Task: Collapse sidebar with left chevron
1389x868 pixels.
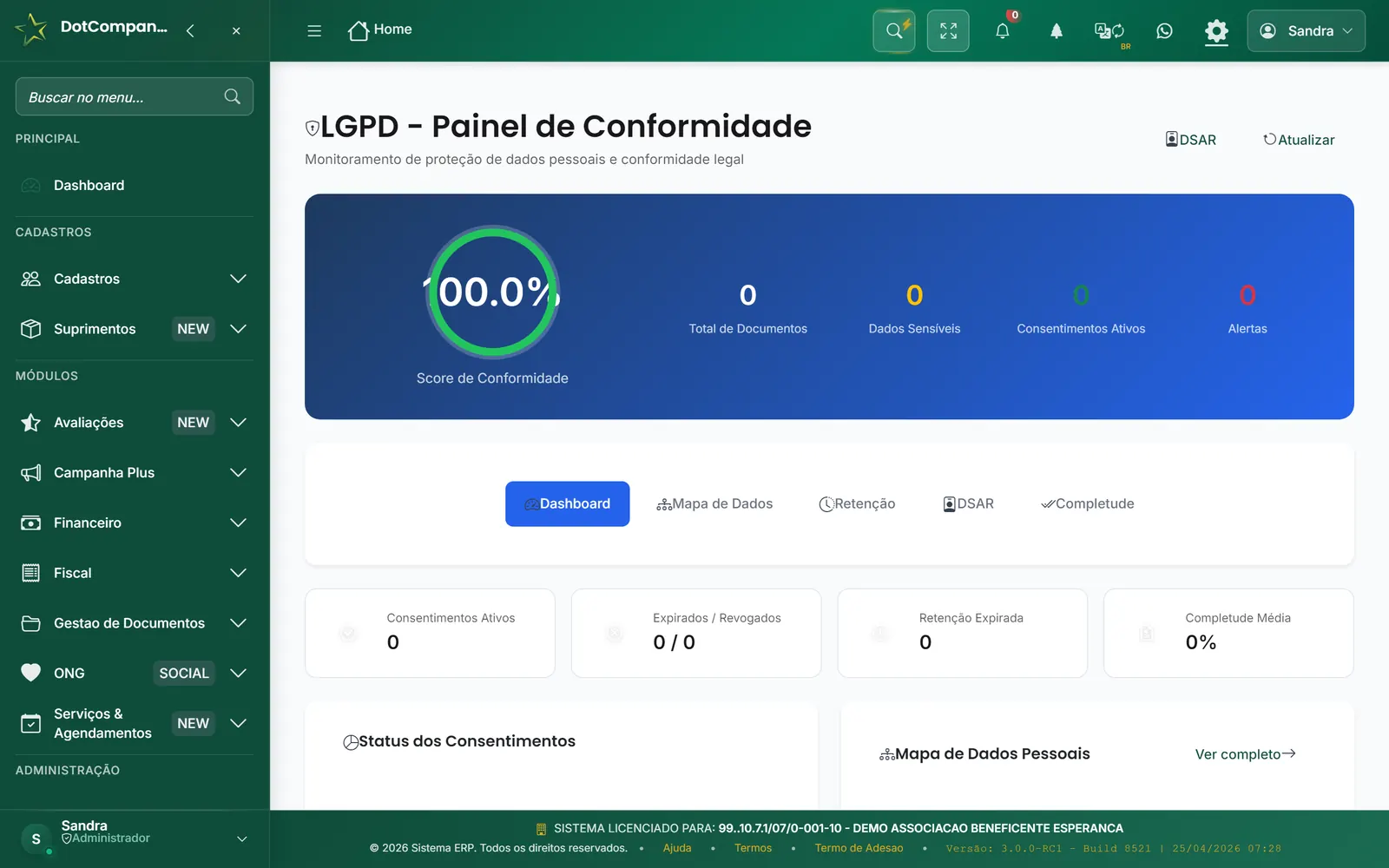Action: [190, 31]
